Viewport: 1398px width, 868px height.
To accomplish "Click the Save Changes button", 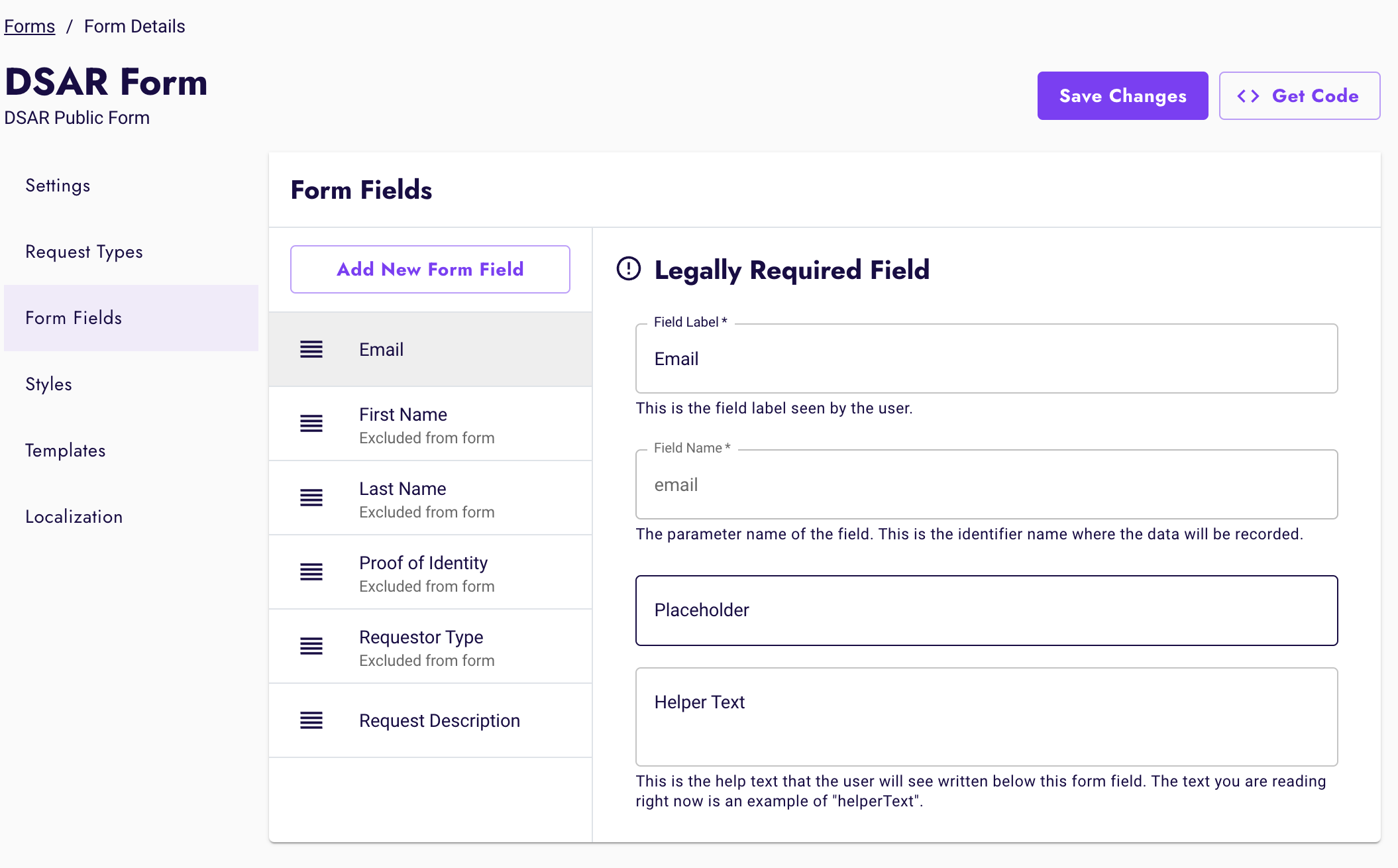I will point(1122,95).
